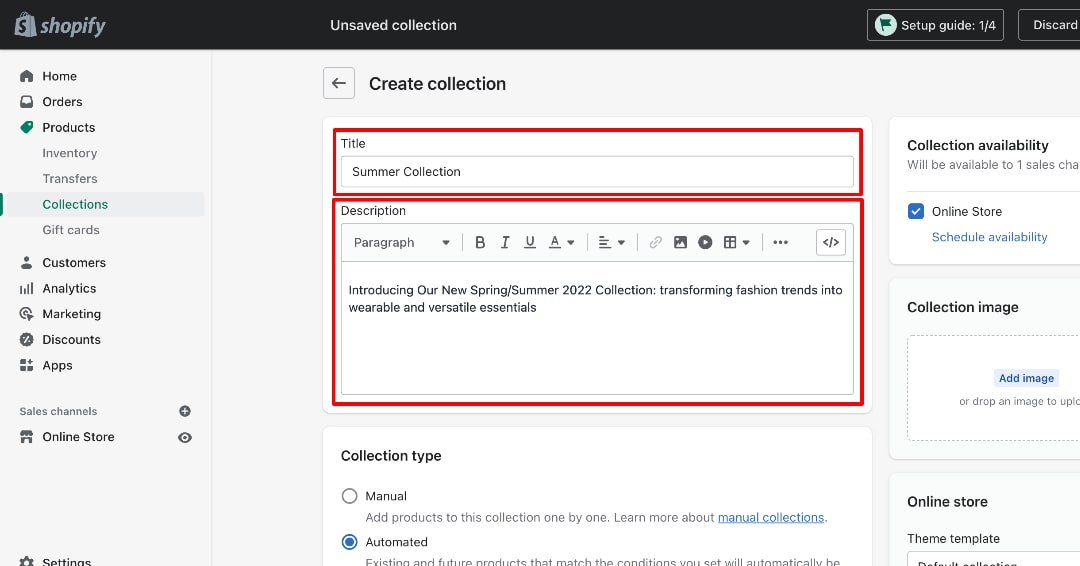
Task: Open Setup guide: 1/4
Action: pyautogui.click(x=935, y=25)
